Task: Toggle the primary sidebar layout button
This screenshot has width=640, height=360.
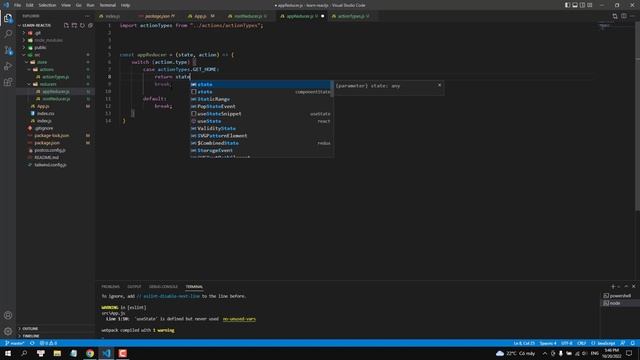Action: point(567,5)
